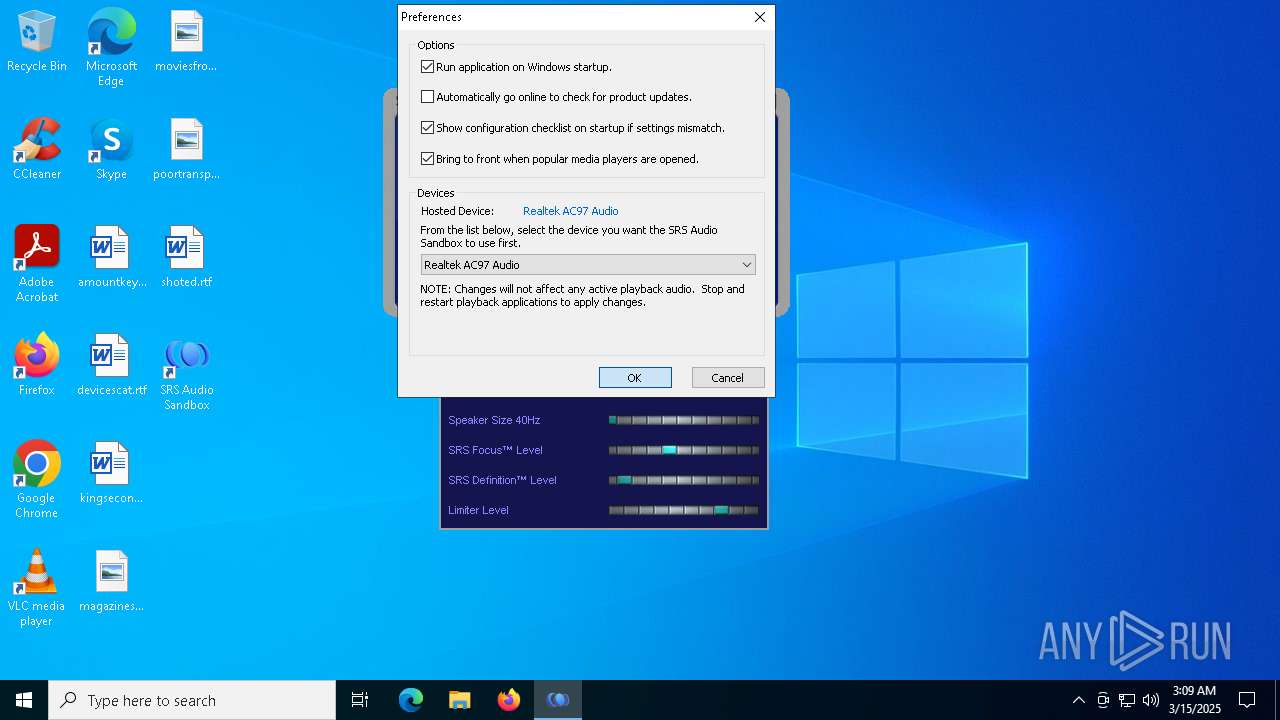Select the moviesfro... image file icon
1280x720 pixels.
pyautogui.click(x=186, y=42)
